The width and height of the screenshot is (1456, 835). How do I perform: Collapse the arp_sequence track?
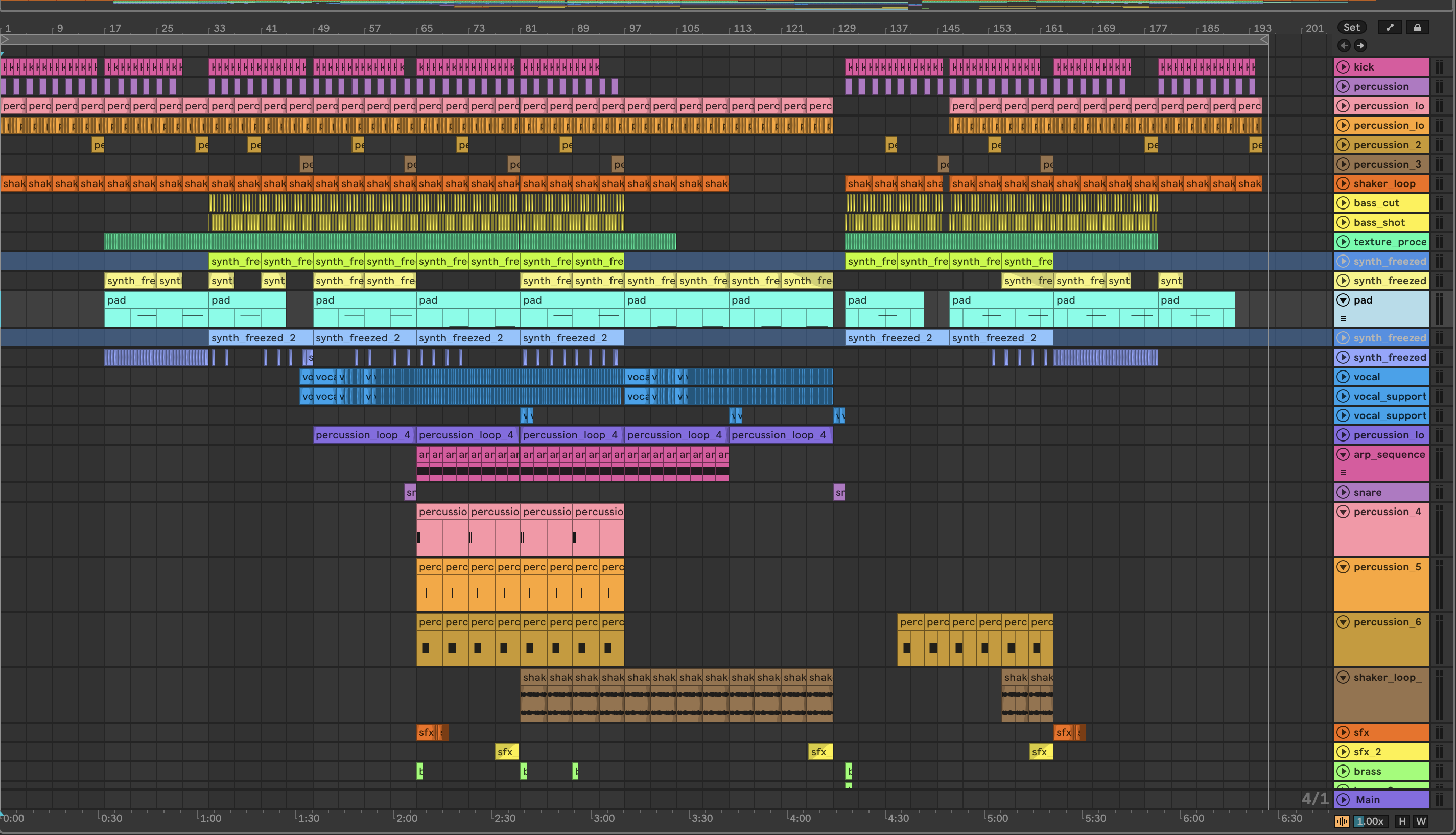(x=1343, y=455)
